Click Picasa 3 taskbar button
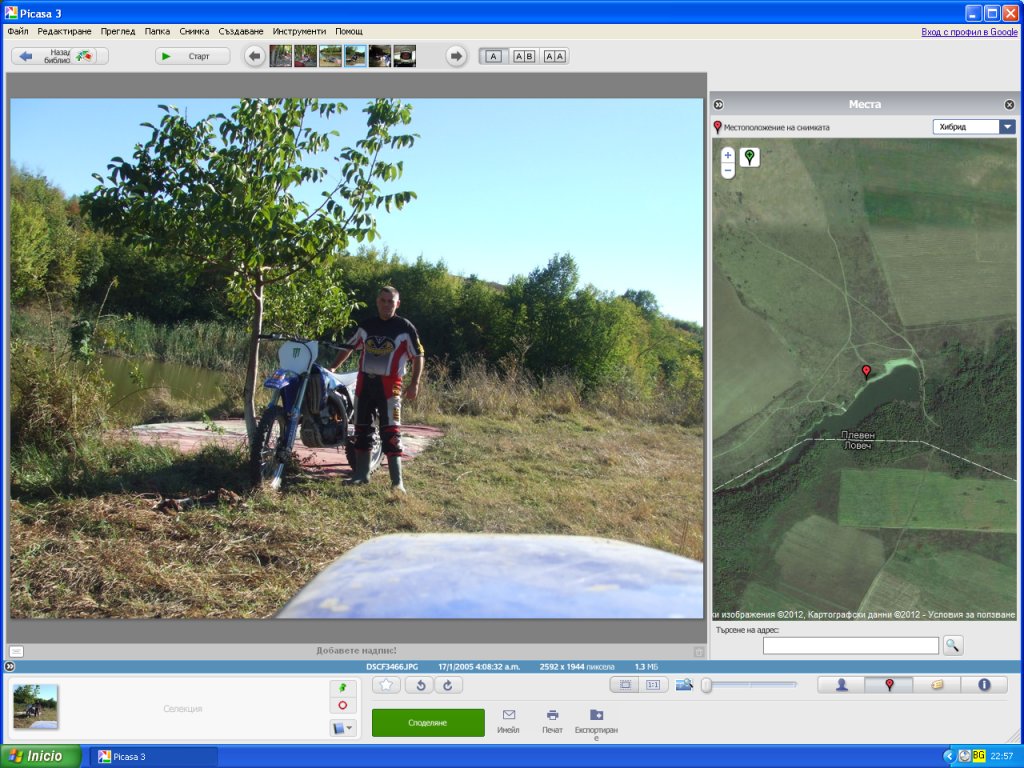The height and width of the screenshot is (768, 1024). point(153,756)
